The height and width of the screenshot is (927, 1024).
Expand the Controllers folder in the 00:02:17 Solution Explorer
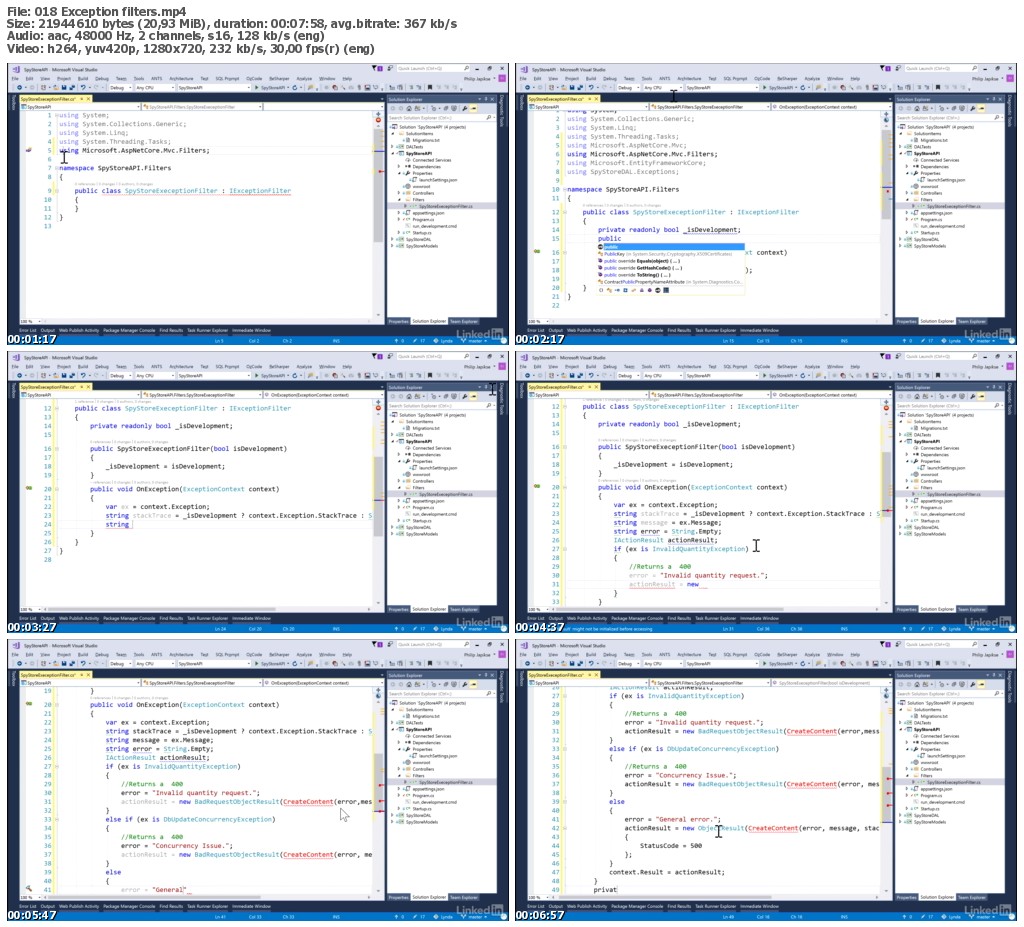[906, 193]
